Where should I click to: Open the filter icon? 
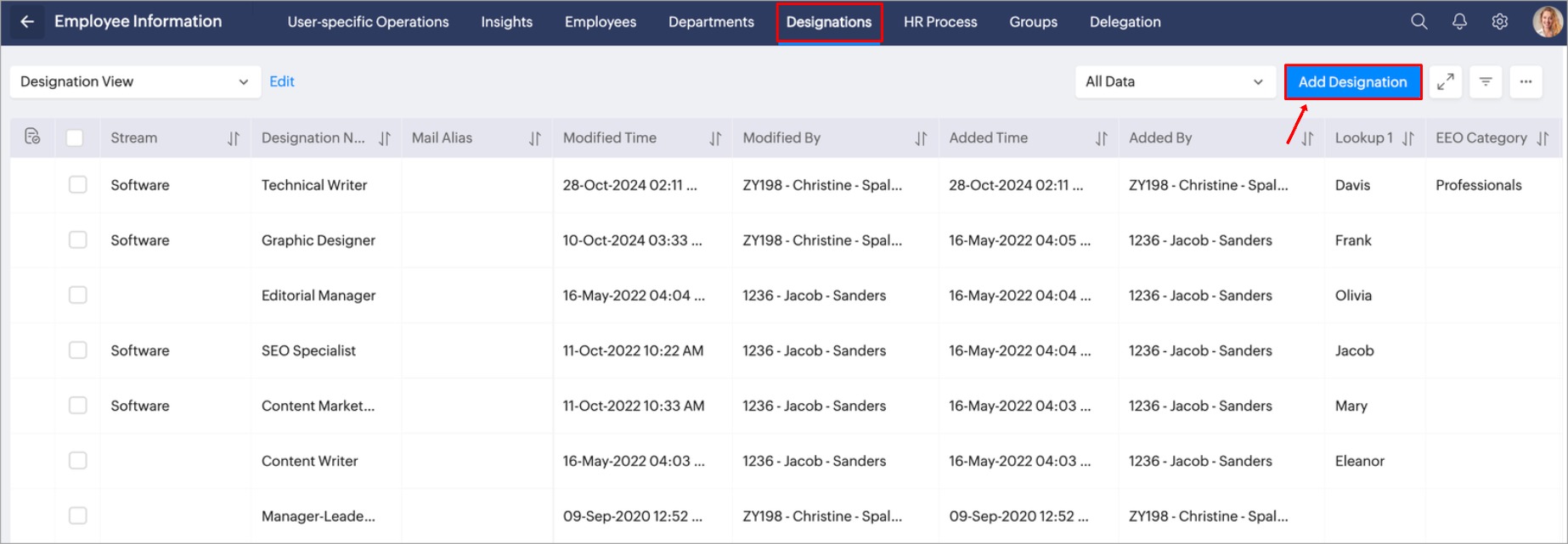coord(1486,81)
